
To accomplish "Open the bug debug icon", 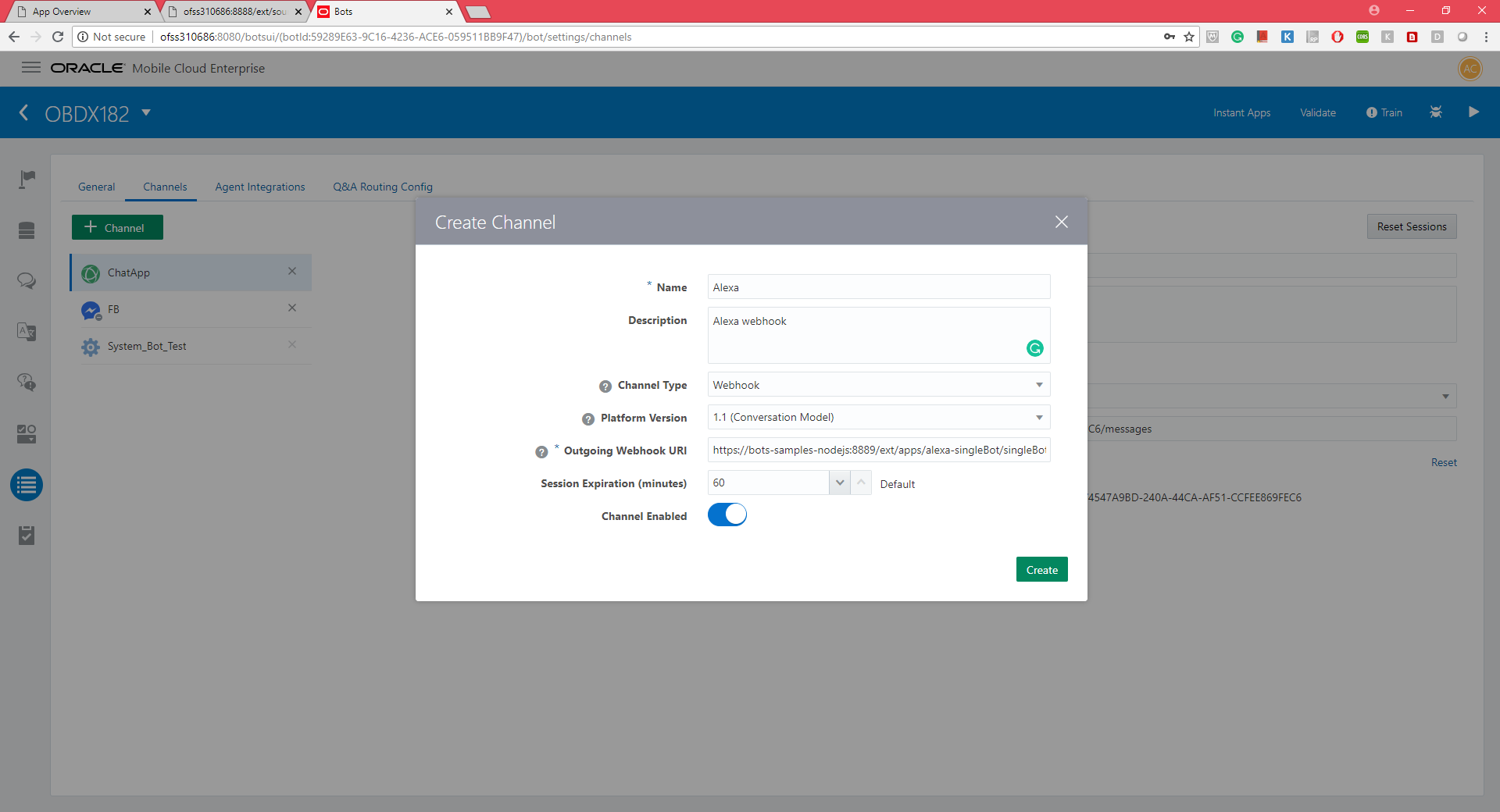I will point(1436,112).
